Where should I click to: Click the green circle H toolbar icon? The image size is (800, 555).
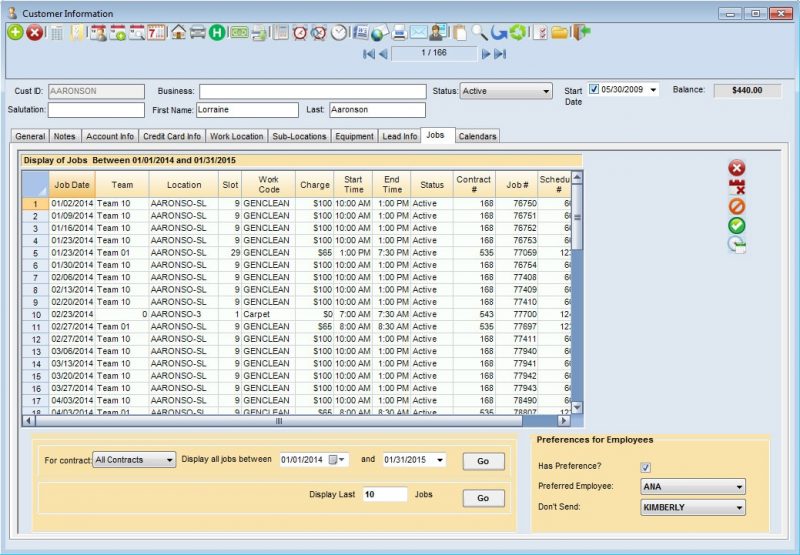click(x=217, y=33)
